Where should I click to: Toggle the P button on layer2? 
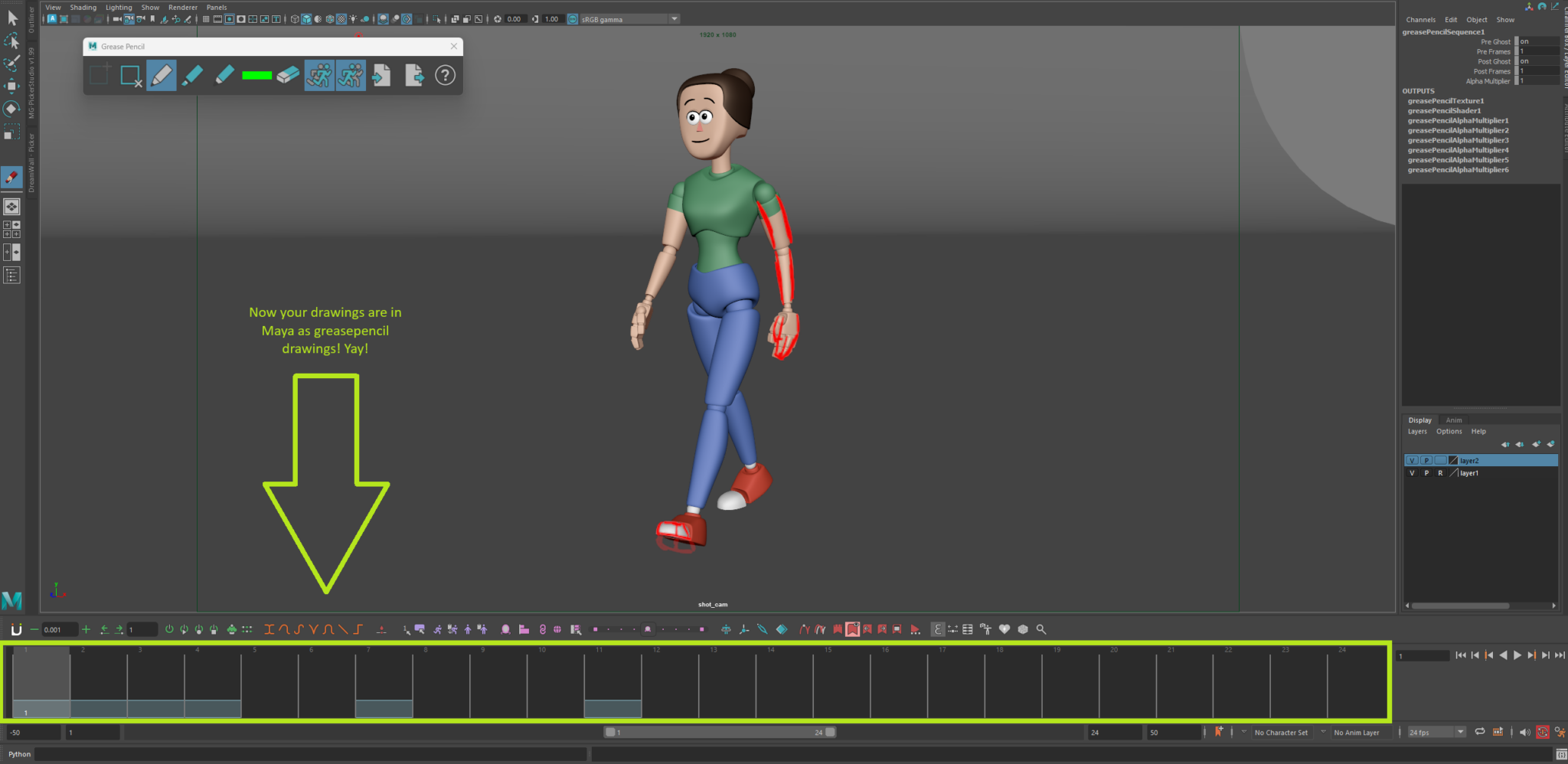pos(1426,460)
